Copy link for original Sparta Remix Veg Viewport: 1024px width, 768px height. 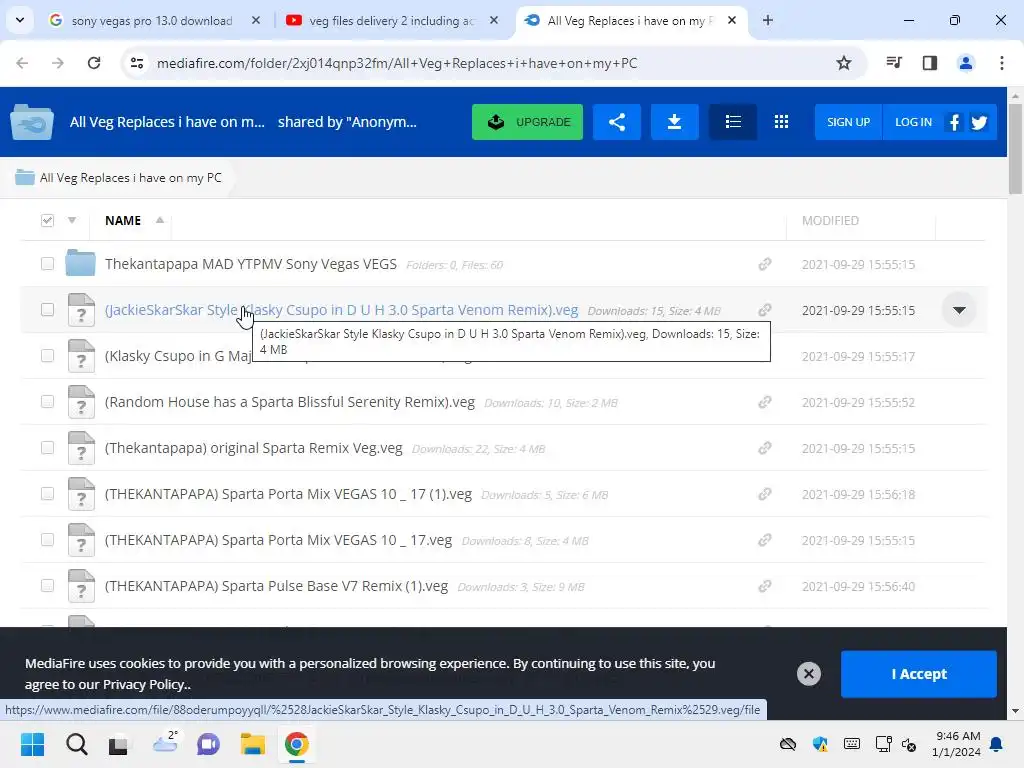765,448
